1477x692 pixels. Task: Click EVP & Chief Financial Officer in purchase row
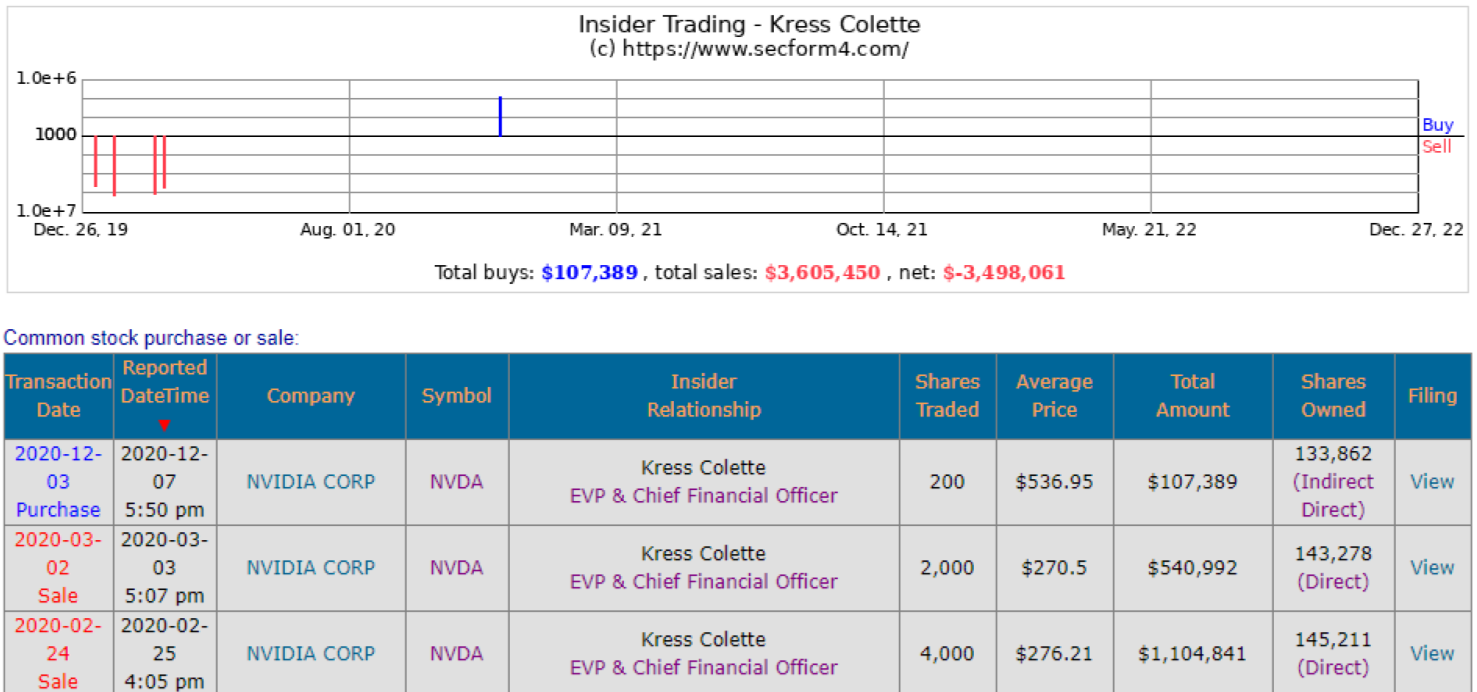pyautogui.click(x=703, y=496)
